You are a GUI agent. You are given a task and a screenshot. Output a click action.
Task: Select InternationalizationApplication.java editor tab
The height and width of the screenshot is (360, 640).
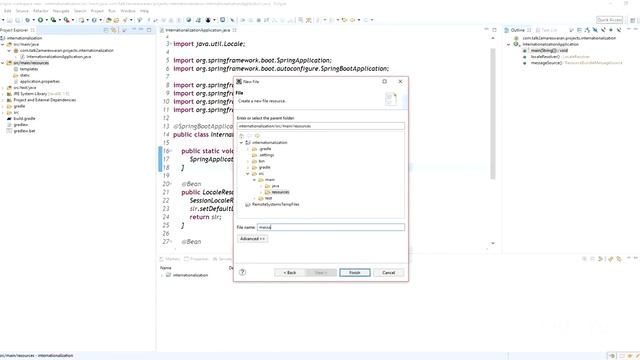click(x=198, y=30)
